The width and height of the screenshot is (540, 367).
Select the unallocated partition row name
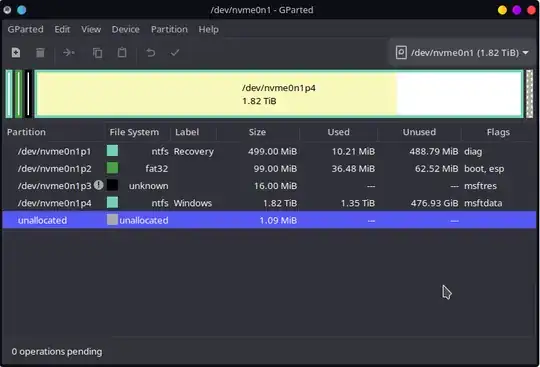[42, 220]
